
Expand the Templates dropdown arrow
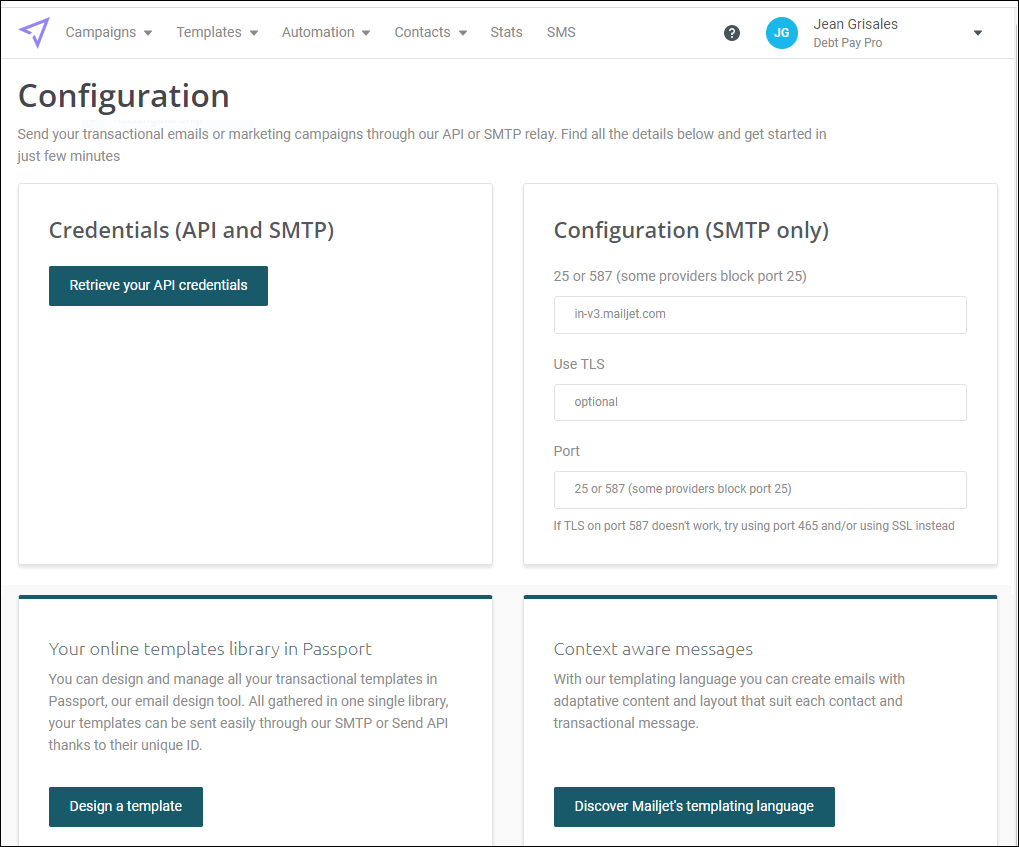click(253, 33)
